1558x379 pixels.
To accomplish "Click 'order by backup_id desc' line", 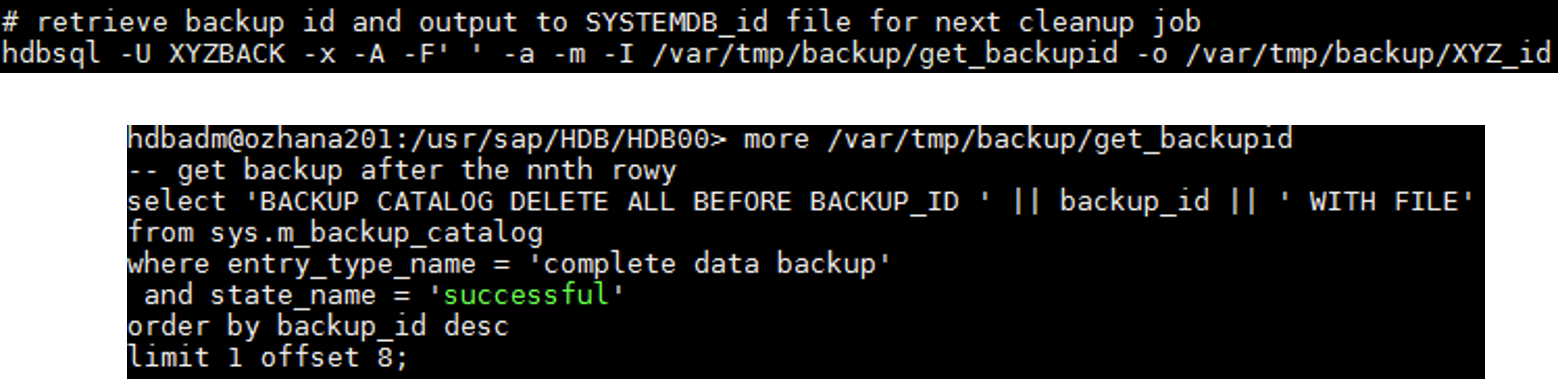I will click(x=318, y=327).
